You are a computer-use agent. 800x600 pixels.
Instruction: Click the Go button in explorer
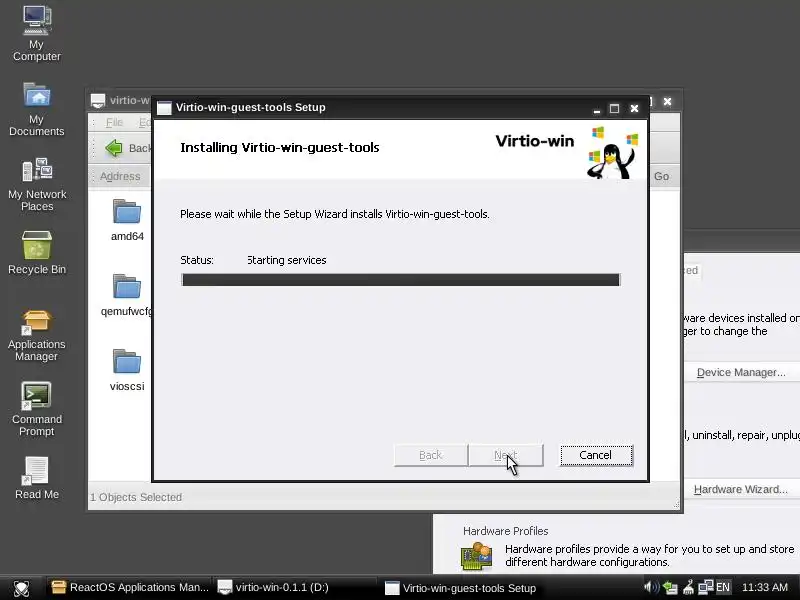coord(661,176)
